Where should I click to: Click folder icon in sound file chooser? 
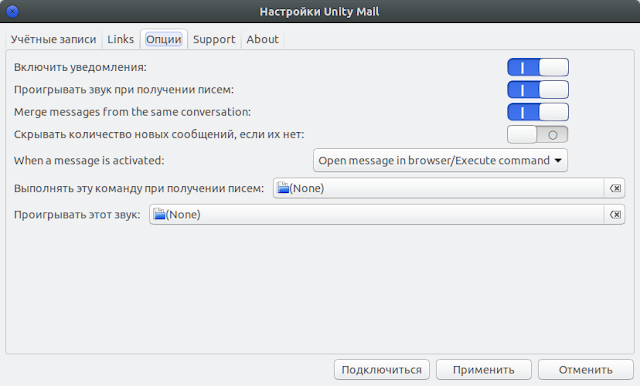[159, 215]
